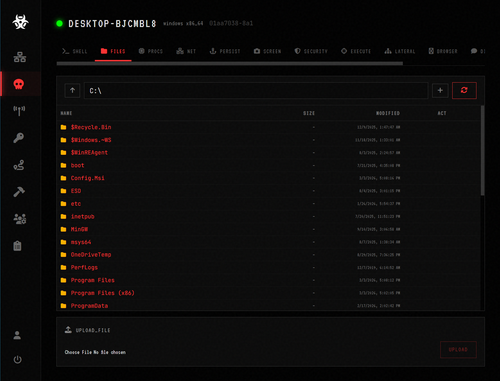
Task: Refresh the file listing with red icon
Action: pyautogui.click(x=464, y=90)
